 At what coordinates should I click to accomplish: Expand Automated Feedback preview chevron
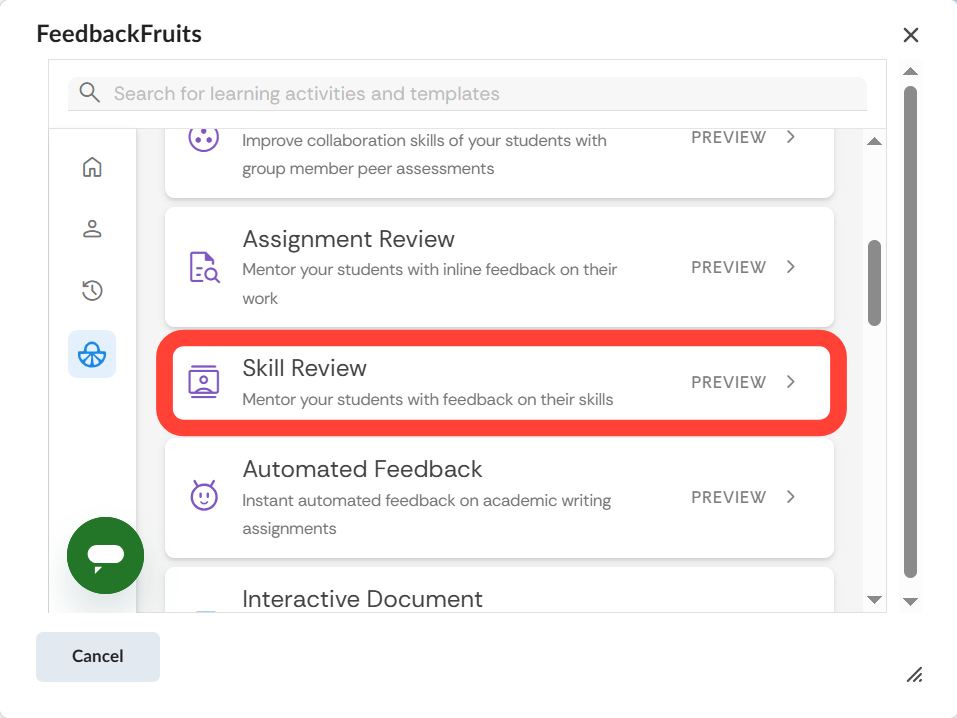791,497
